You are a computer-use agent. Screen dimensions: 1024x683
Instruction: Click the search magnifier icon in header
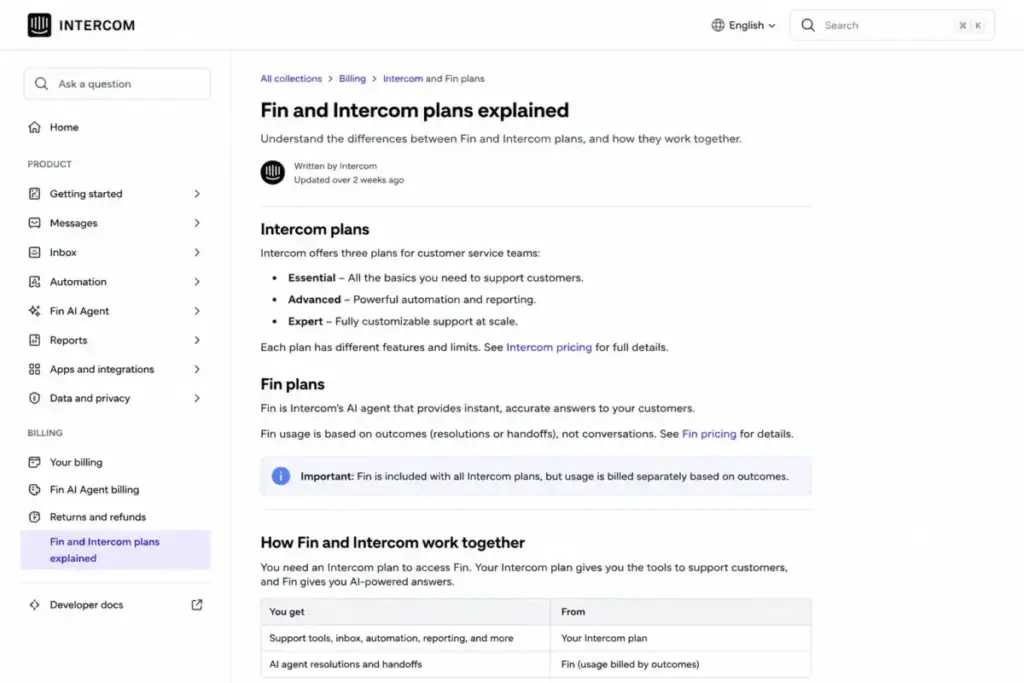tap(808, 25)
